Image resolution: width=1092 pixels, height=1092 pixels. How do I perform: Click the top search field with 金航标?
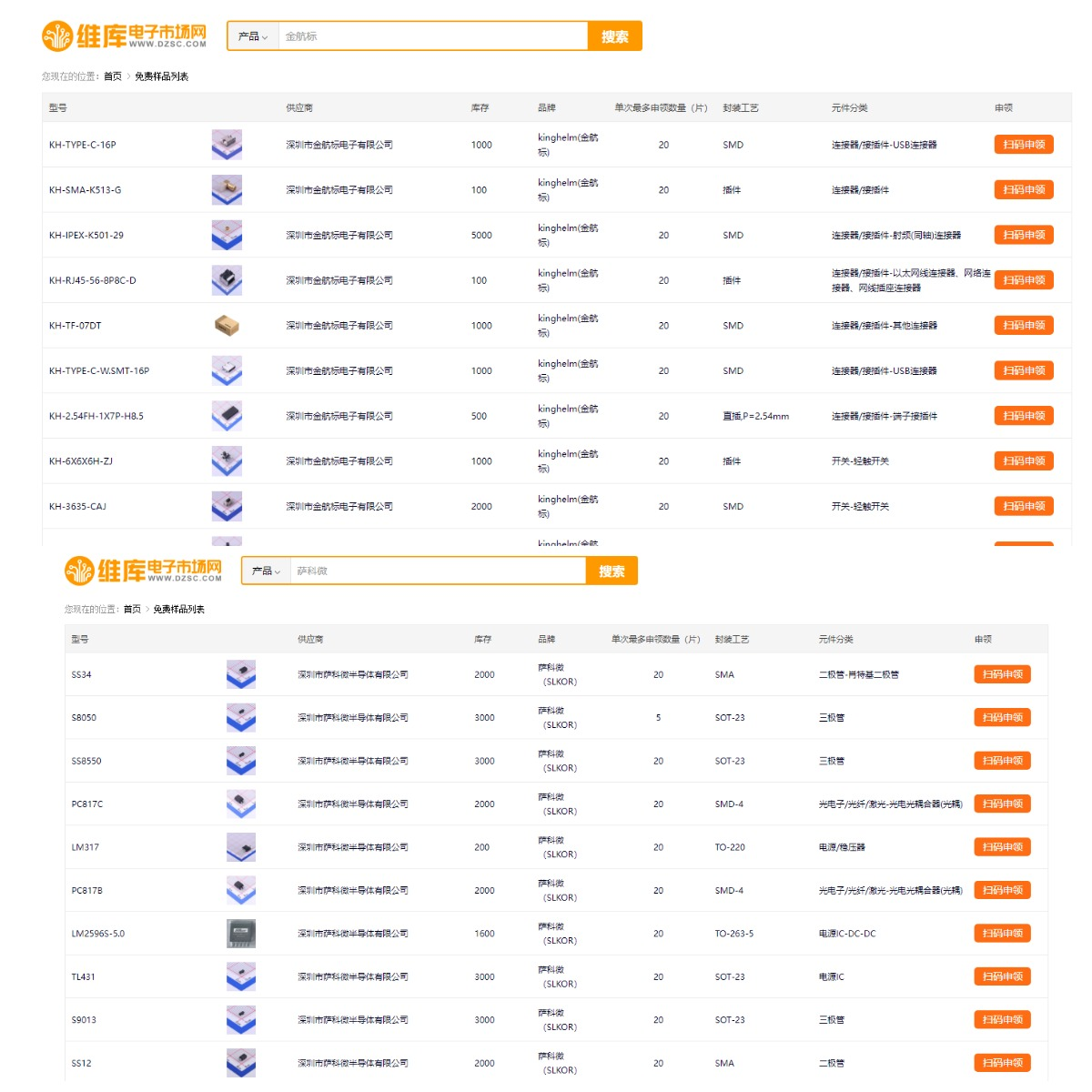tap(432, 36)
